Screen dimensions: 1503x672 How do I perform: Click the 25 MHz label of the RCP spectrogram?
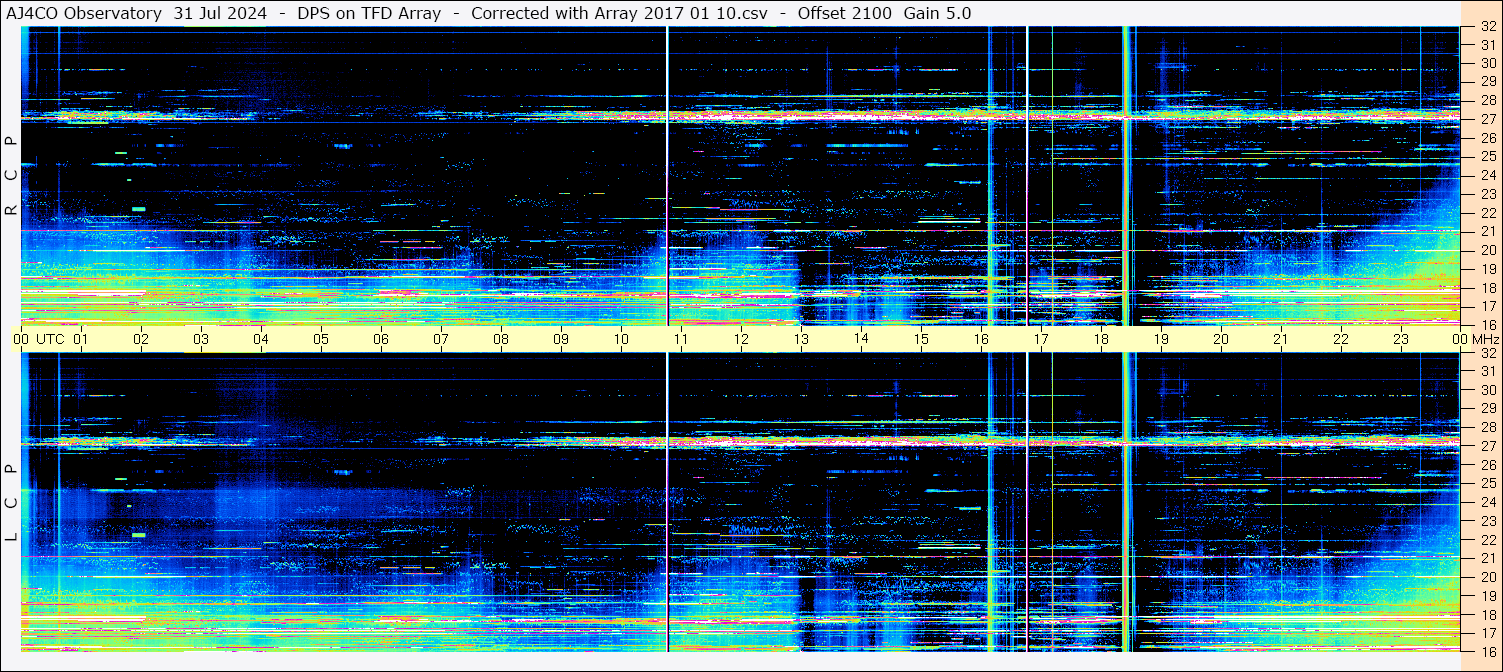[x=1487, y=156]
